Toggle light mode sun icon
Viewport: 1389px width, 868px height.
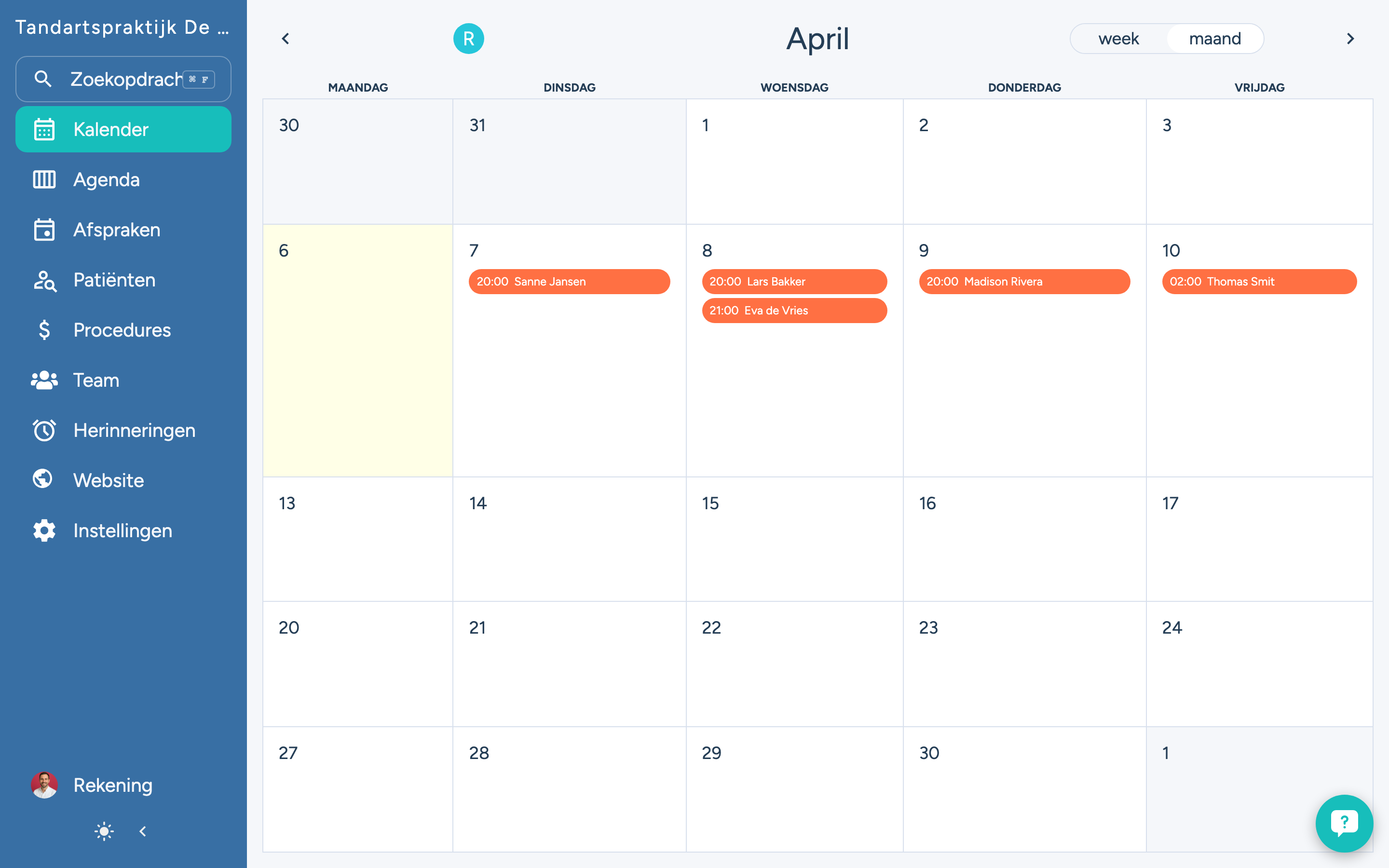104,831
